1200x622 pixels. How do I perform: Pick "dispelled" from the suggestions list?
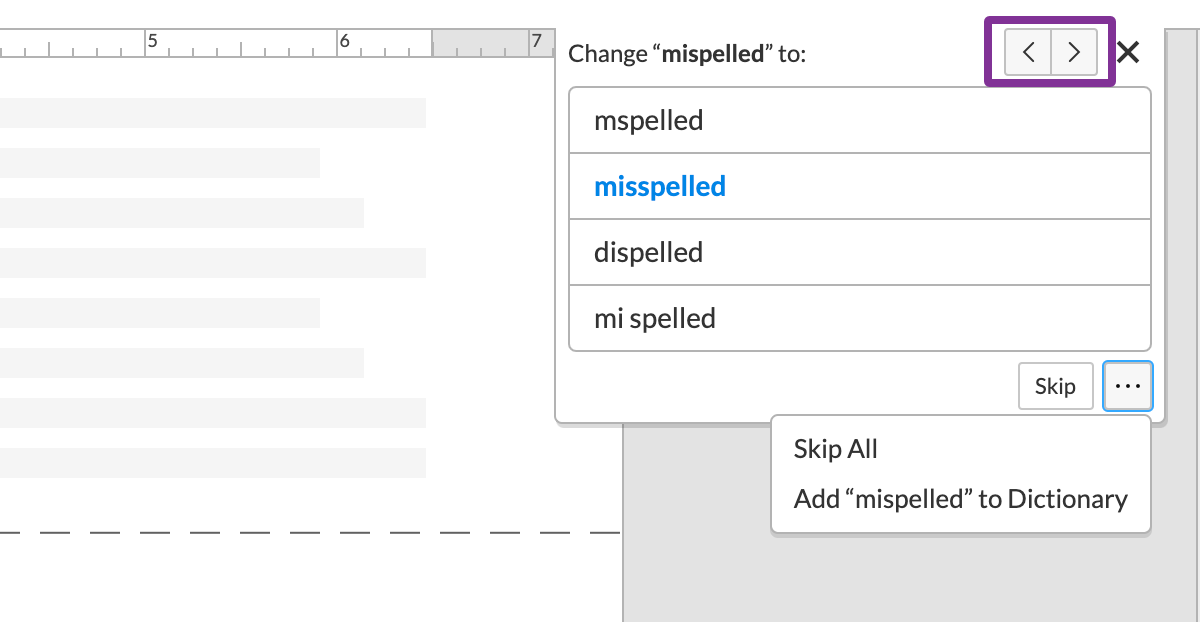tap(859, 252)
